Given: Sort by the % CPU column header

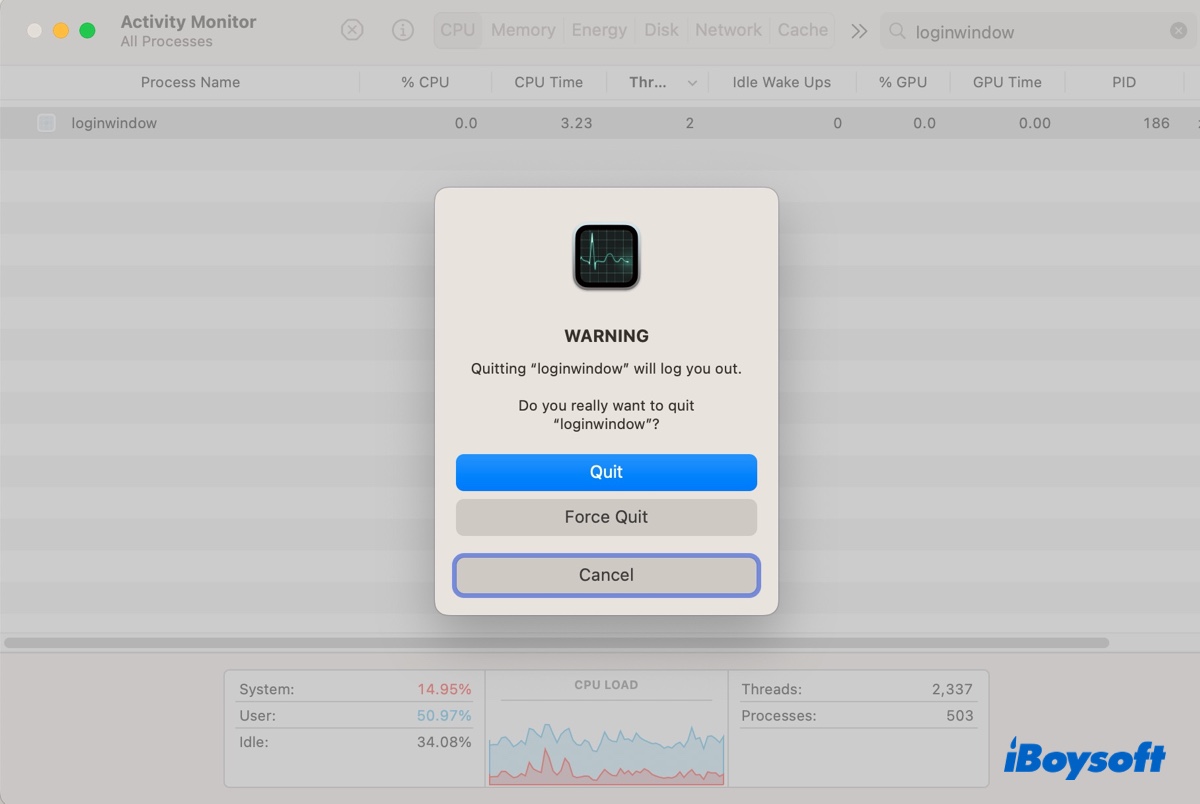Looking at the screenshot, I should pyautogui.click(x=425, y=82).
